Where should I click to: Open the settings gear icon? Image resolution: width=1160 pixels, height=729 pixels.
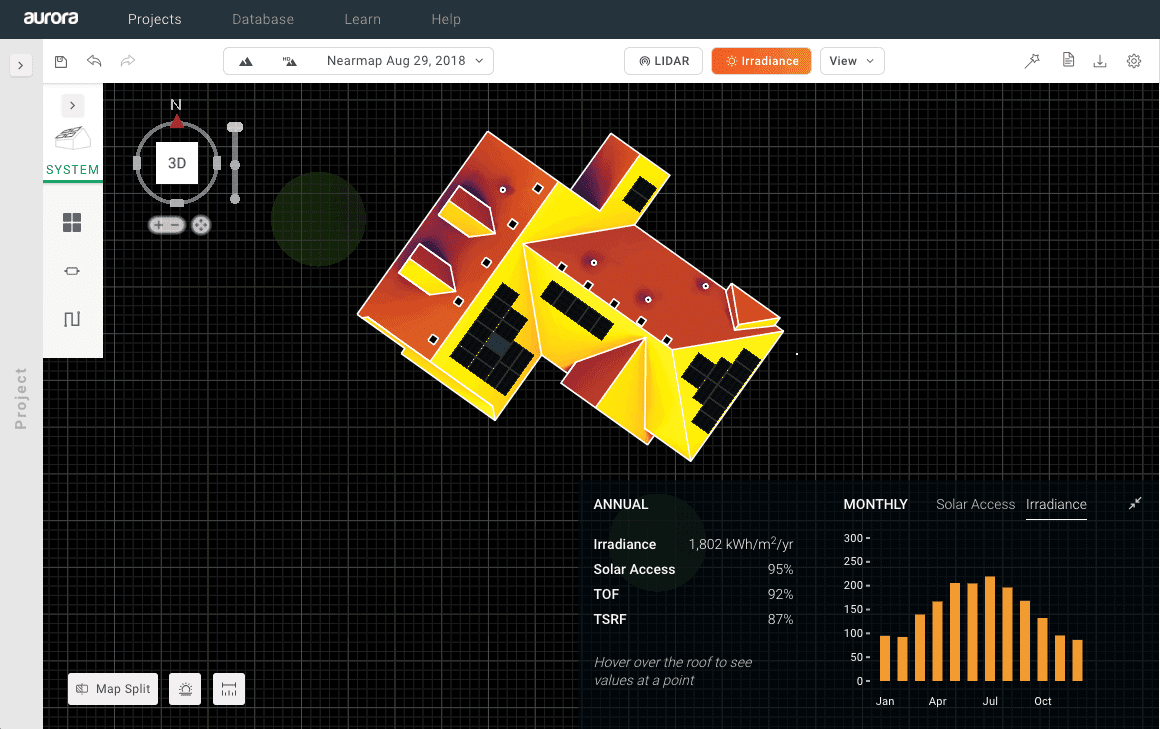[1134, 61]
